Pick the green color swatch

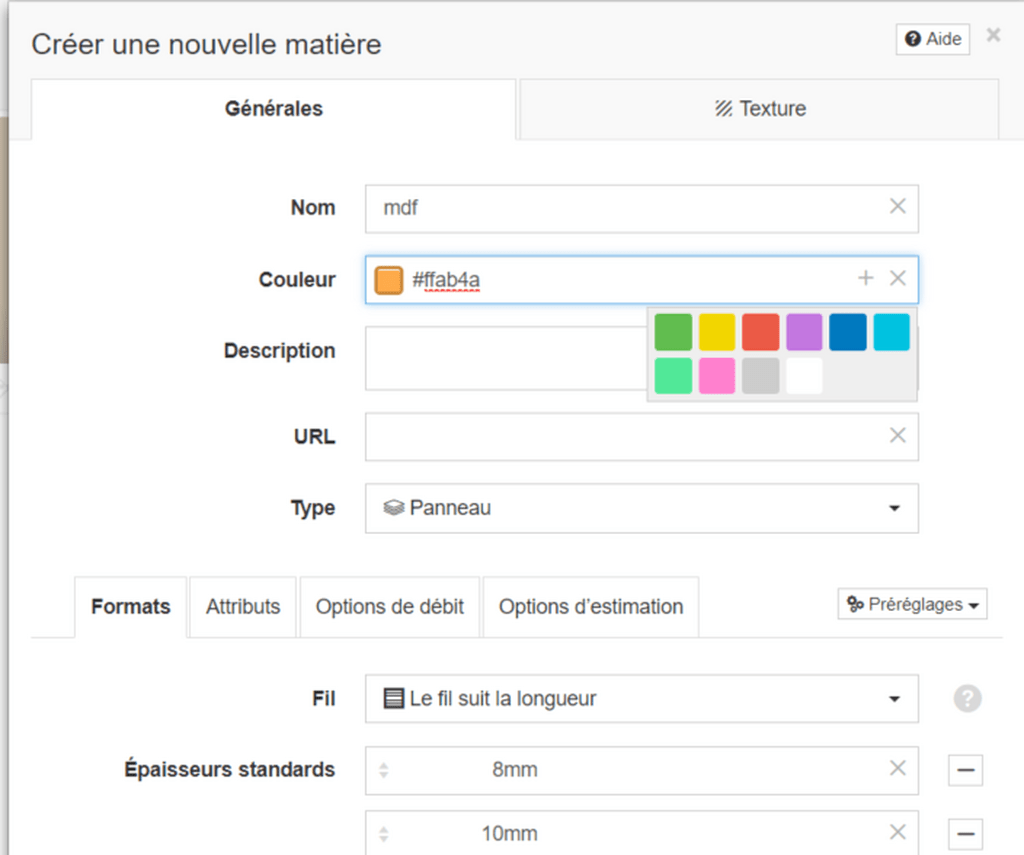[673, 332]
